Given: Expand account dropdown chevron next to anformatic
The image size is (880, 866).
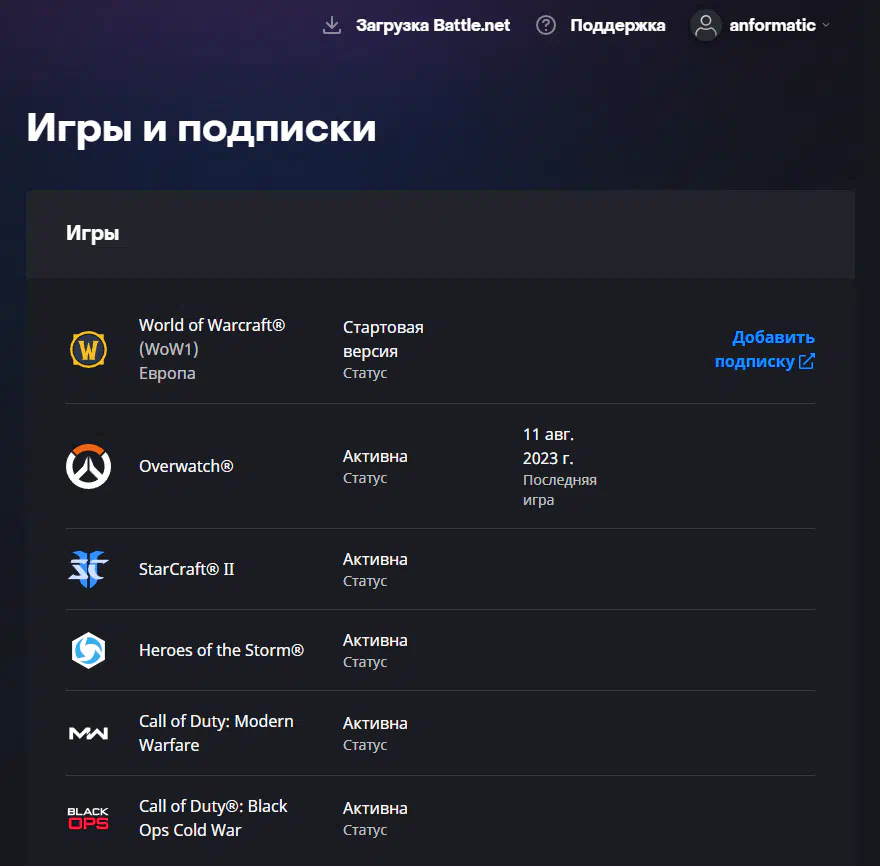Looking at the screenshot, I should (x=826, y=25).
